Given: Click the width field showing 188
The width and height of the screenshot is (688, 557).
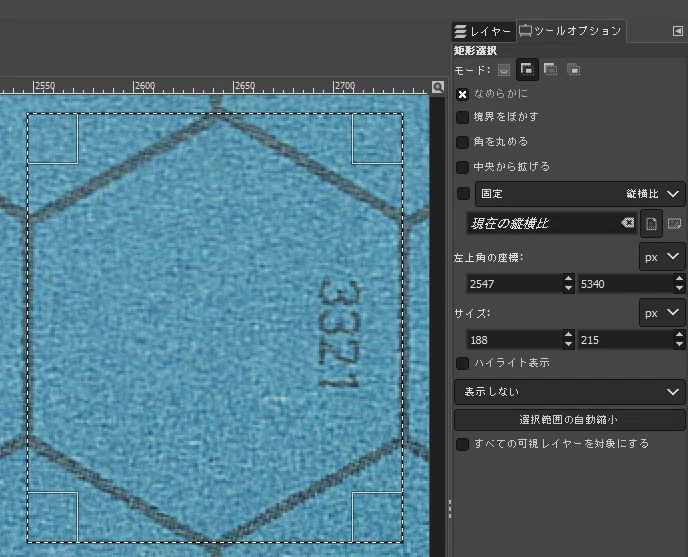Looking at the screenshot, I should [x=515, y=340].
